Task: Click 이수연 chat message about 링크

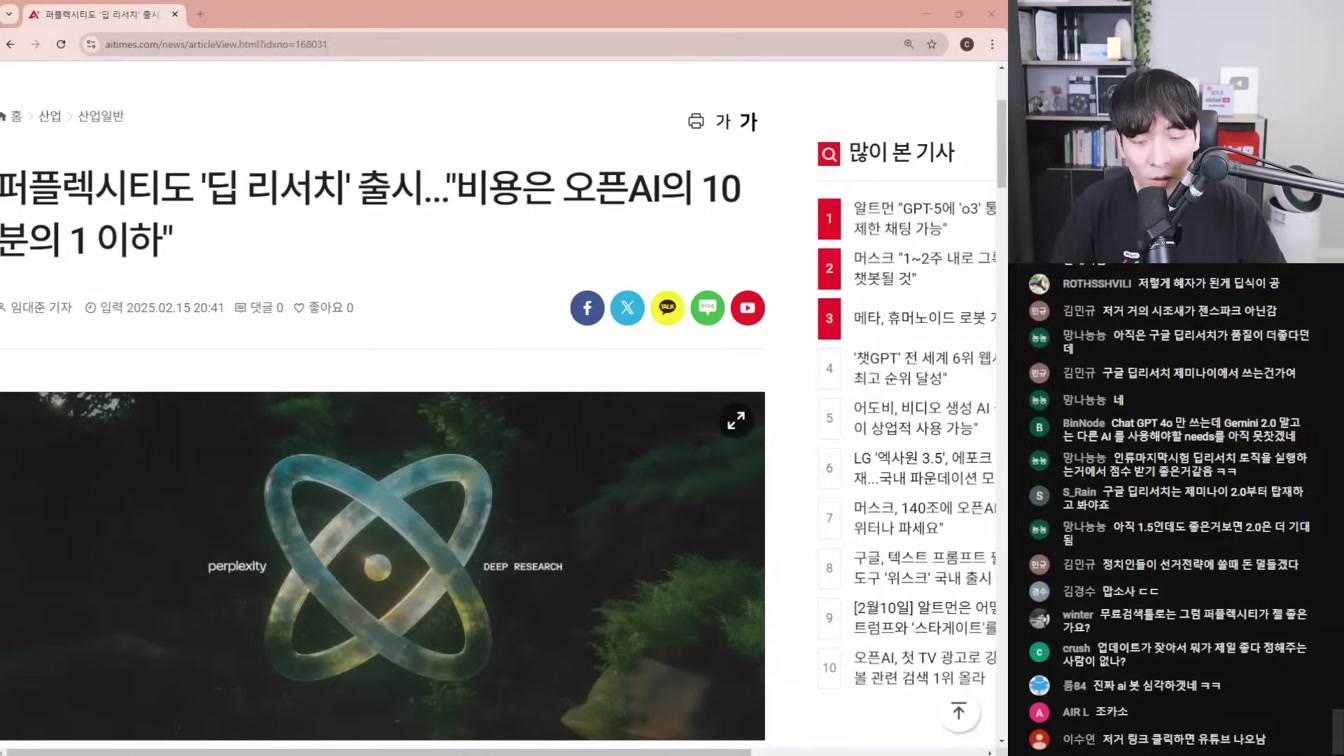Action: pyautogui.click(x=1164, y=739)
